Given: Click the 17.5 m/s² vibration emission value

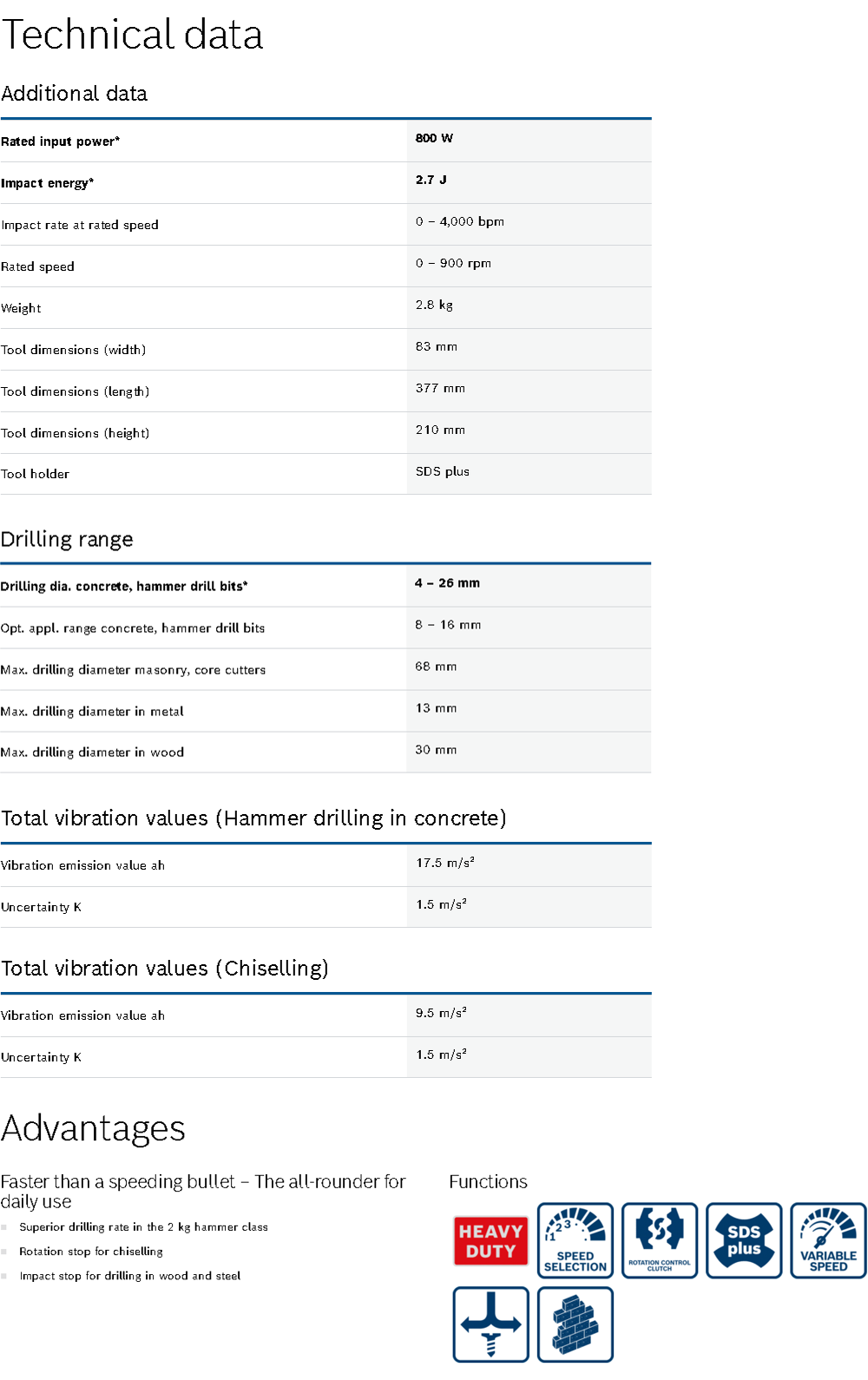Looking at the screenshot, I should pos(444,863).
